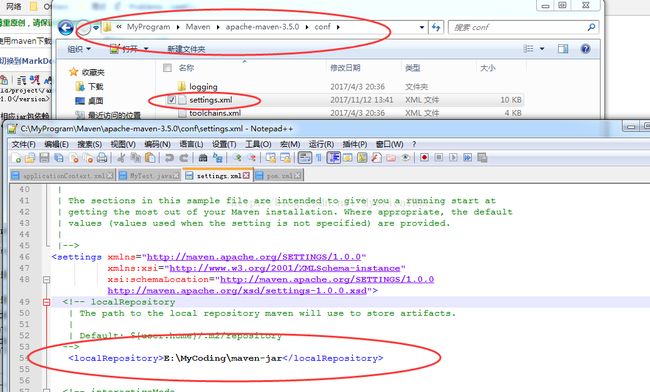Tick the select-all checkbox beside the 名称 header

(x=167, y=68)
